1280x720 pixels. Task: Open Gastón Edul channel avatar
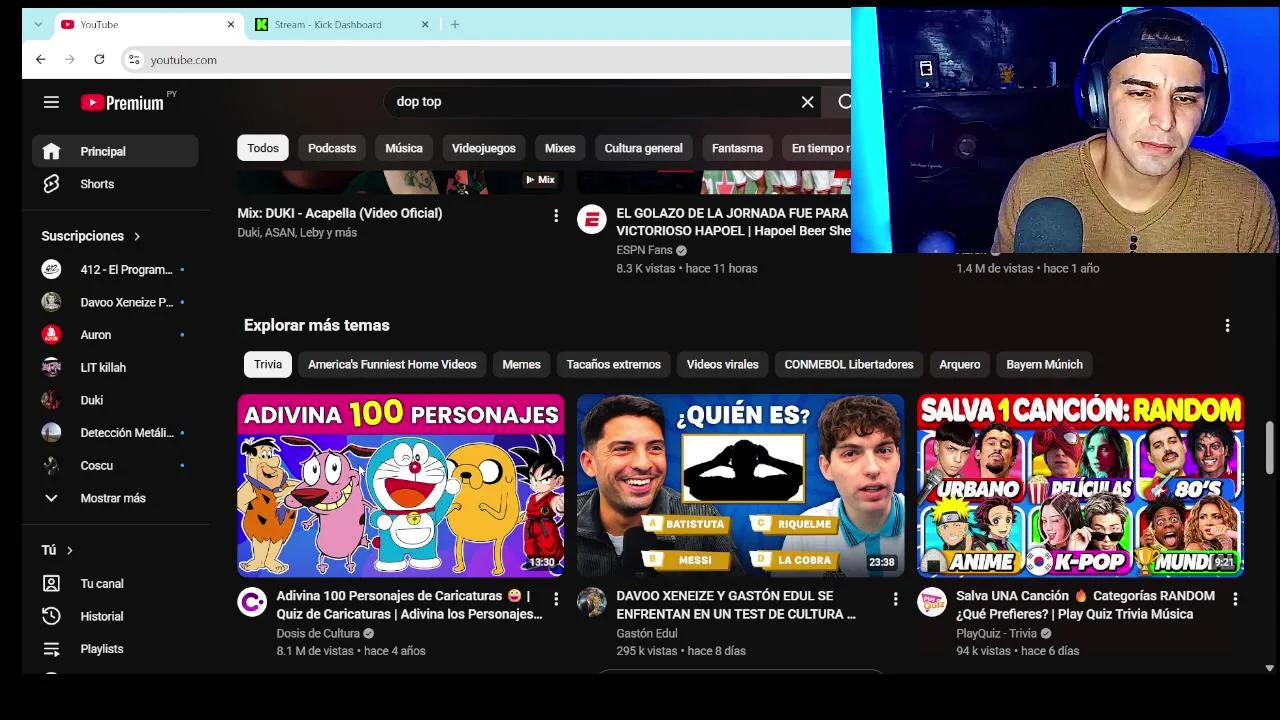tap(591, 602)
